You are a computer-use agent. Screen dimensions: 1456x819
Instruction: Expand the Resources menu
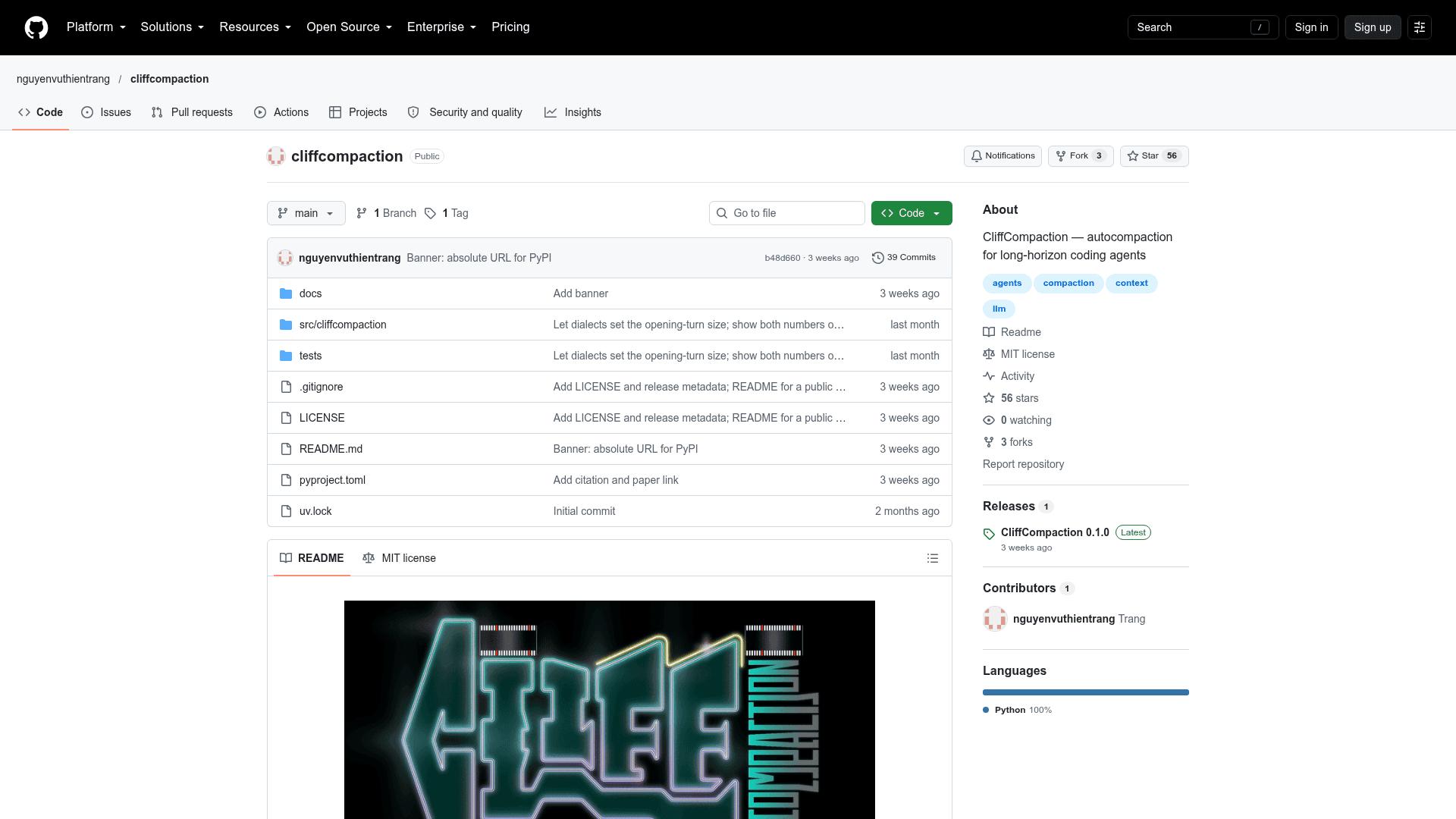tap(255, 27)
